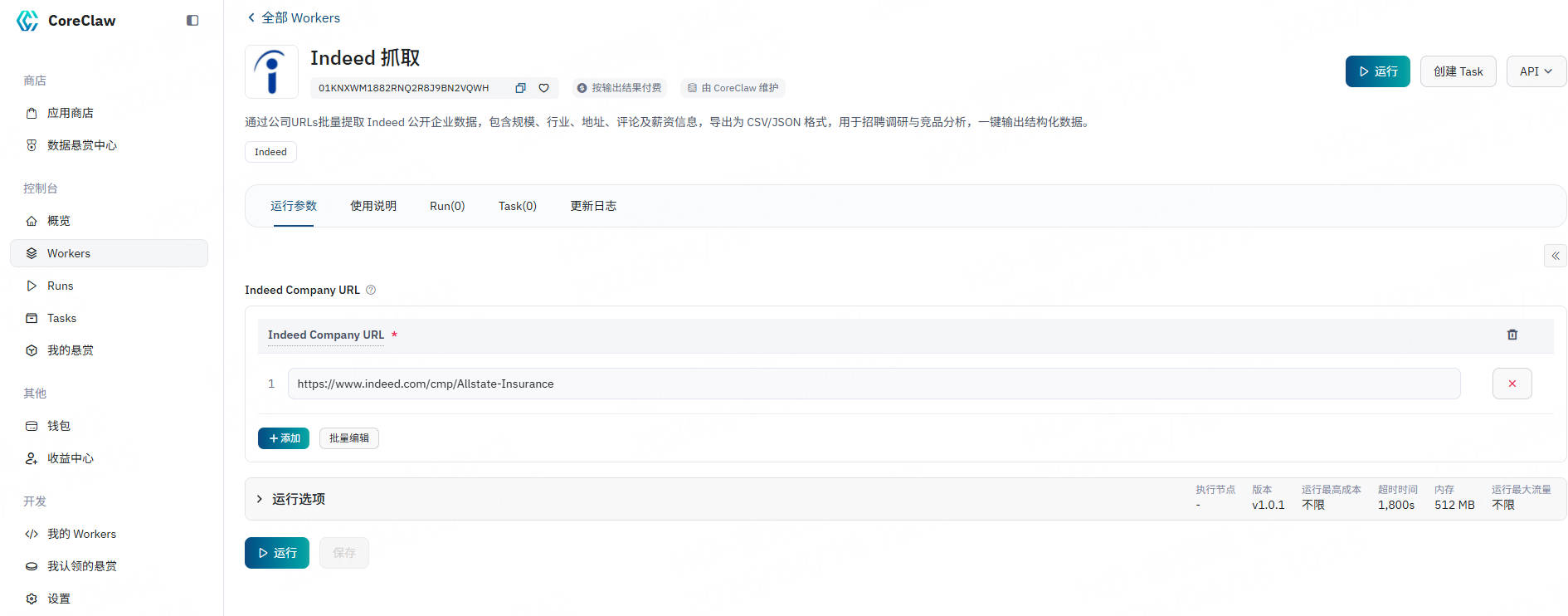Delete all URLs with the trash icon
1568x616 pixels.
pos(1512,335)
